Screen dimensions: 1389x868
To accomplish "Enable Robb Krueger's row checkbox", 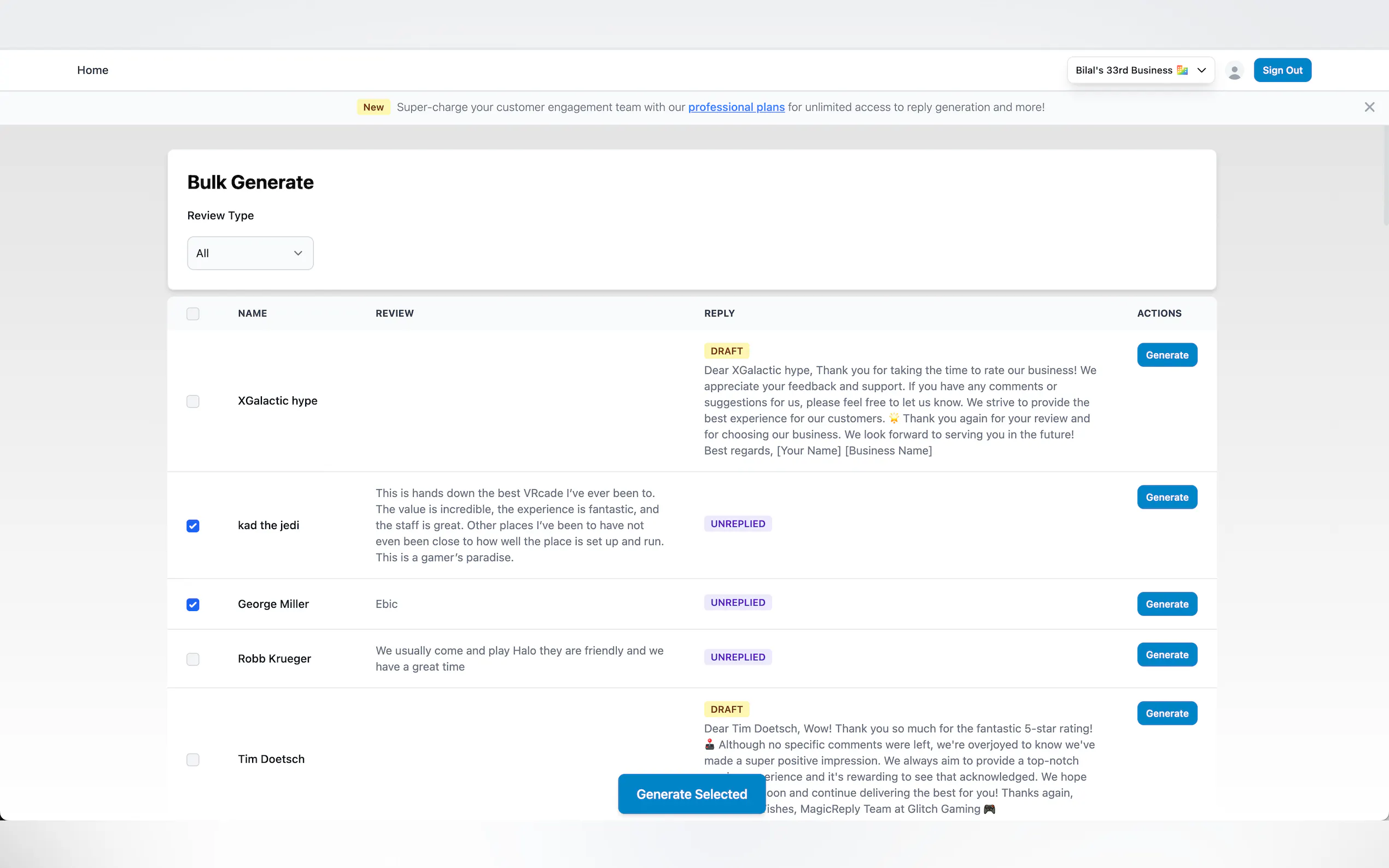I will (192, 659).
